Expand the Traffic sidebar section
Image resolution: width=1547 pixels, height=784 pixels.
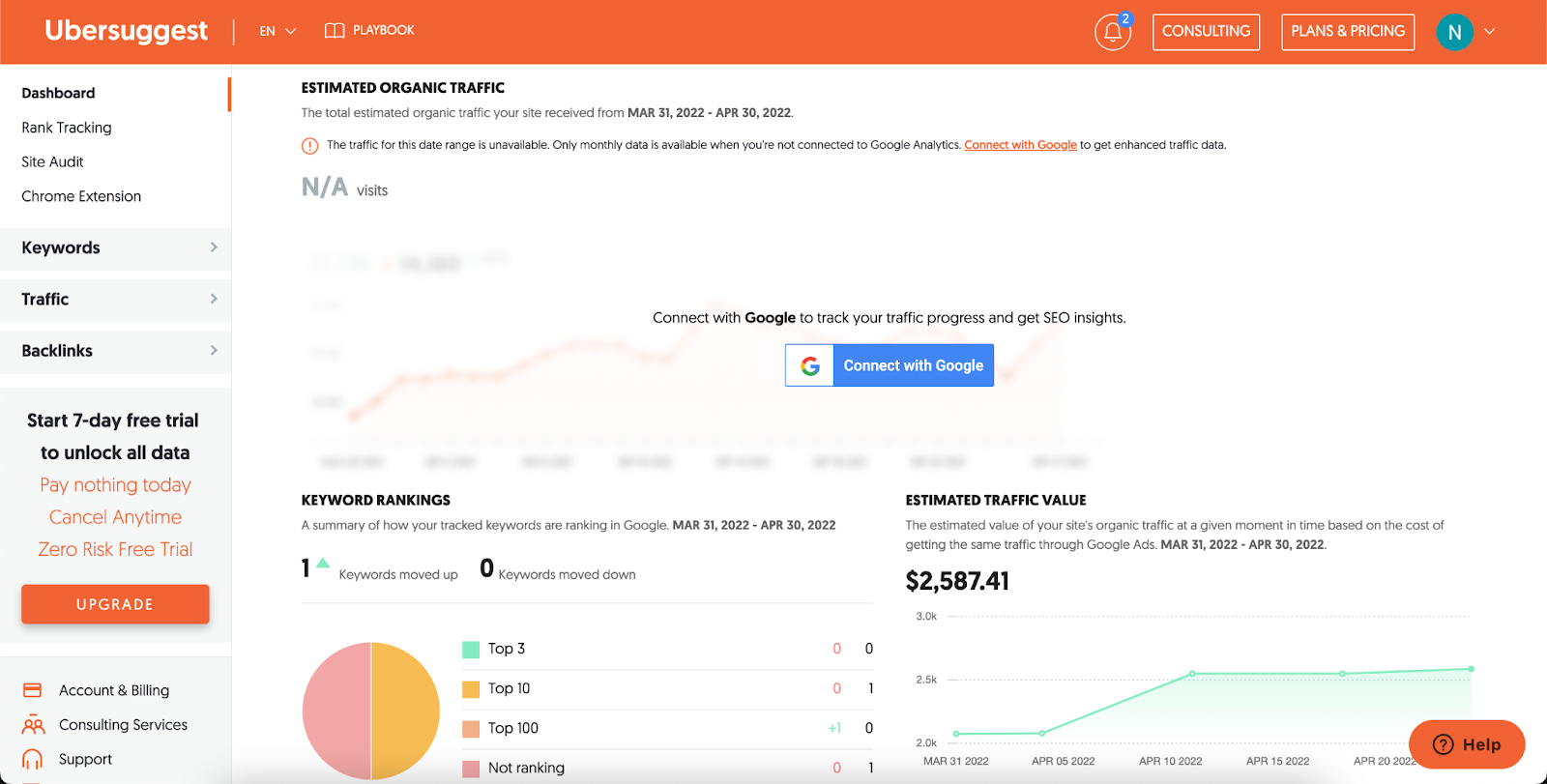pyautogui.click(x=116, y=299)
